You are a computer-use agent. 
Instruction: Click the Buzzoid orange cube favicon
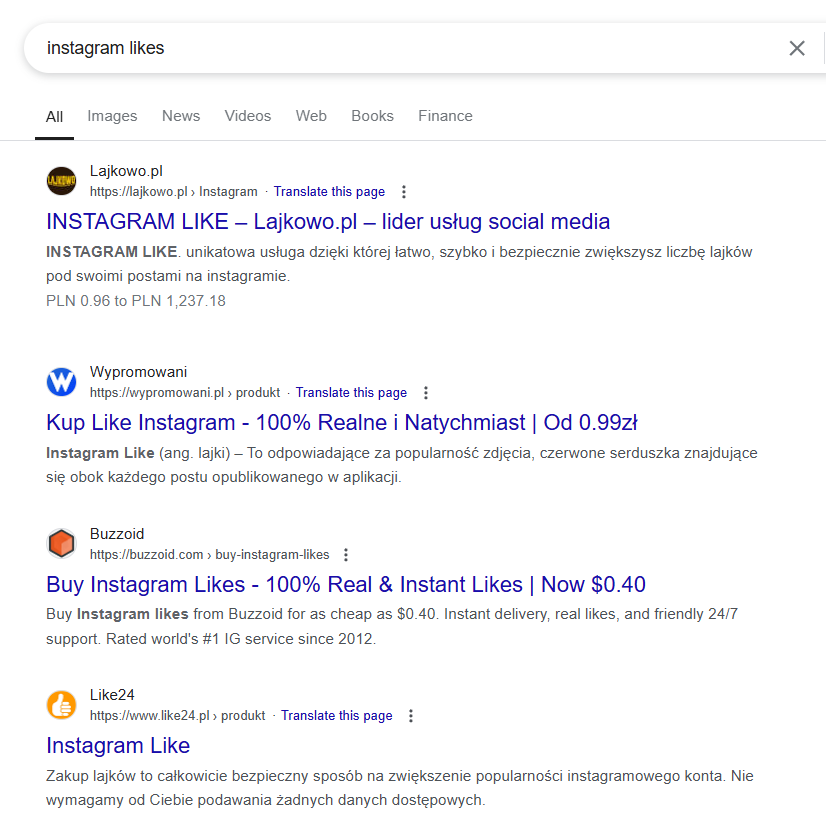pyautogui.click(x=61, y=544)
